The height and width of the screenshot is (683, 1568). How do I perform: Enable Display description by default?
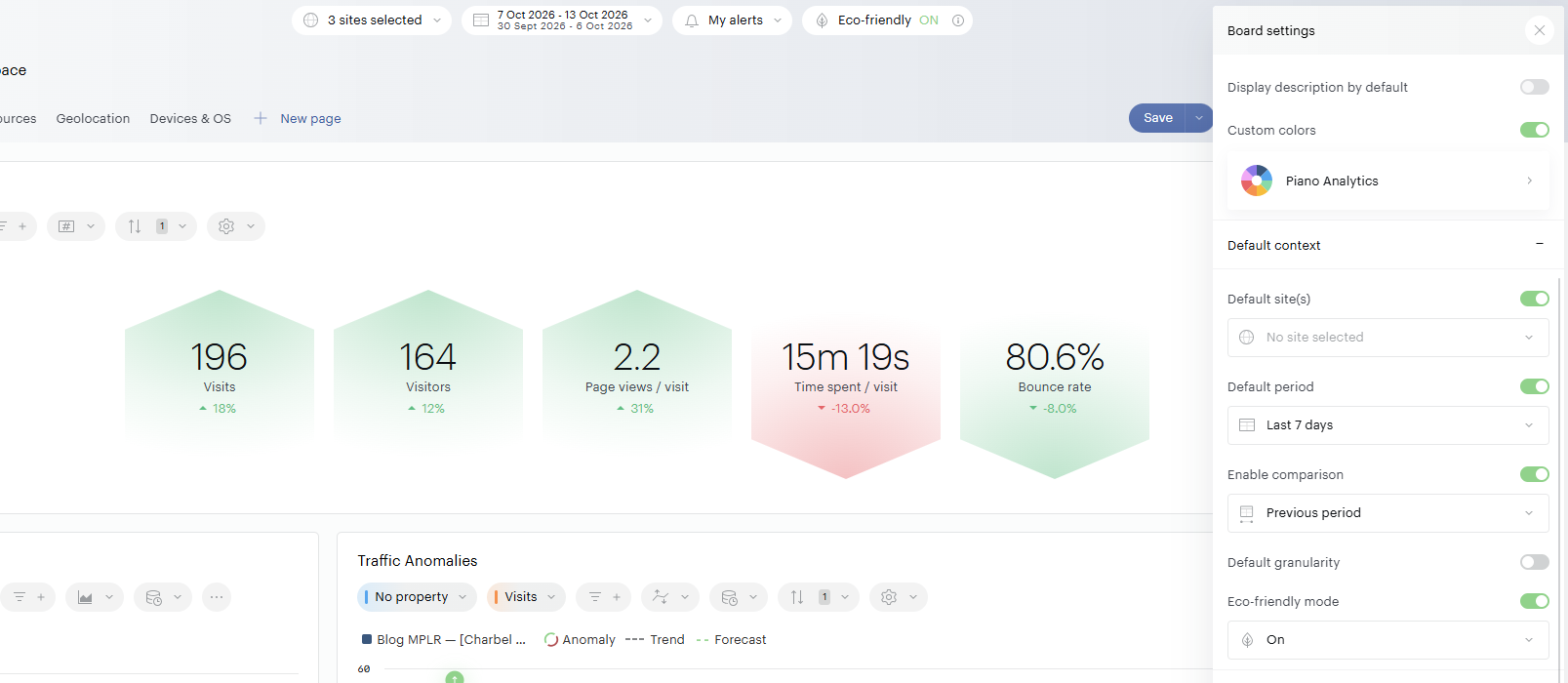pyautogui.click(x=1534, y=87)
